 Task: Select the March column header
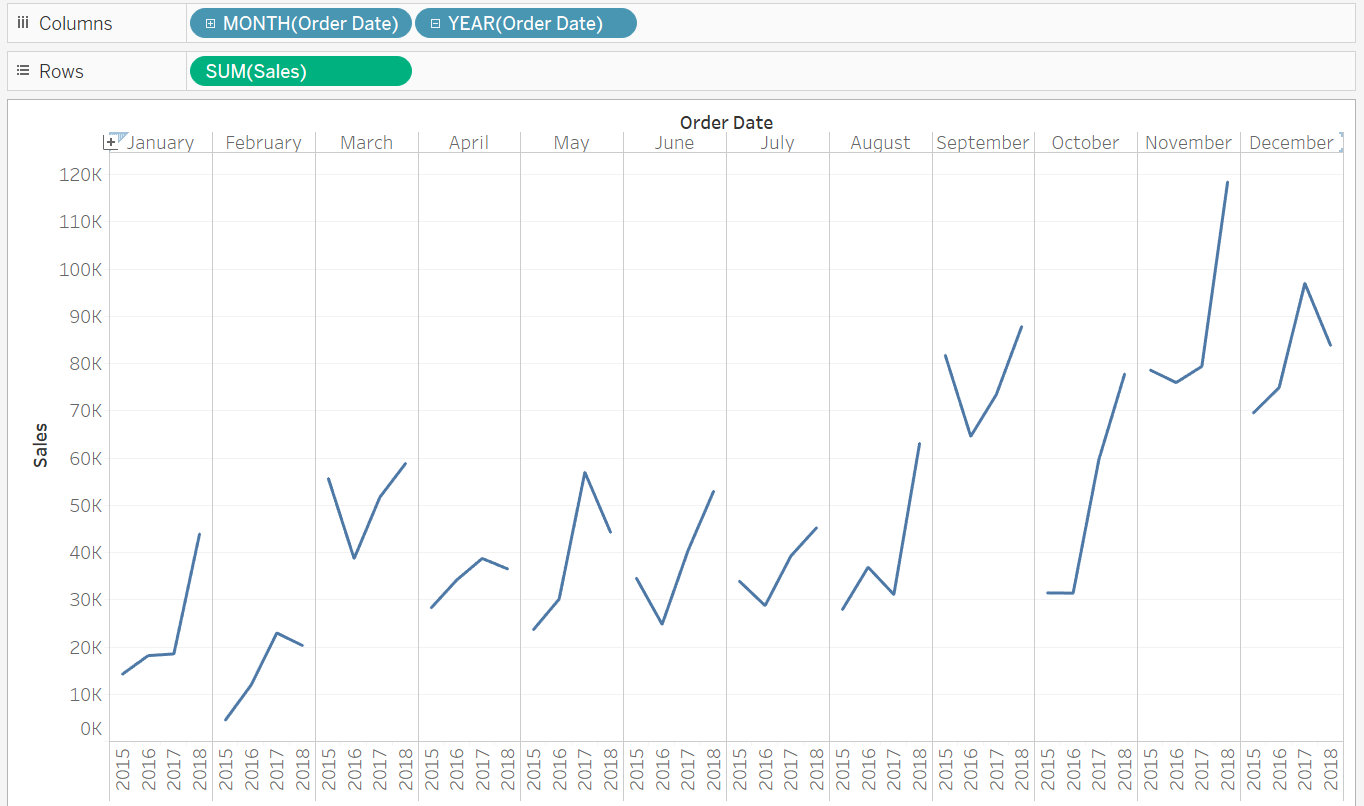click(366, 143)
